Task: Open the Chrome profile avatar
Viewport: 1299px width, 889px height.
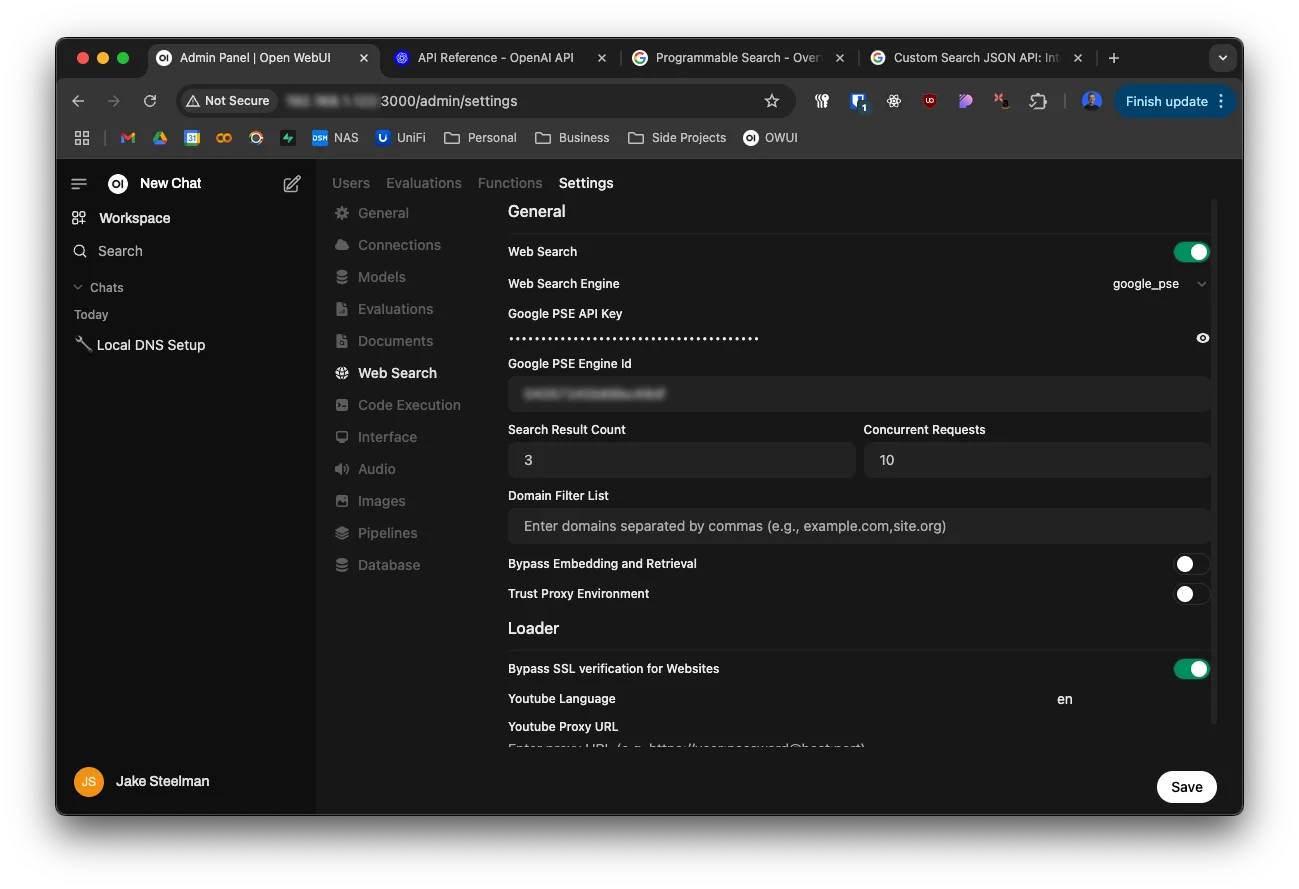Action: (x=1092, y=101)
